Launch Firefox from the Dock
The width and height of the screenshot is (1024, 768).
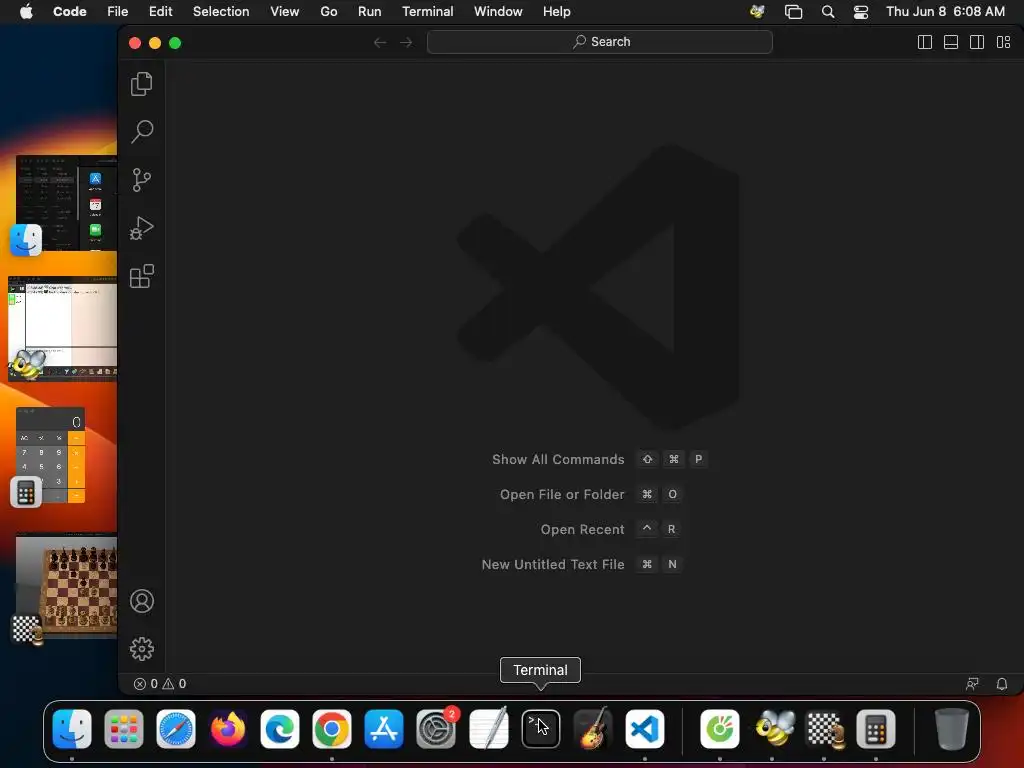pyautogui.click(x=228, y=729)
